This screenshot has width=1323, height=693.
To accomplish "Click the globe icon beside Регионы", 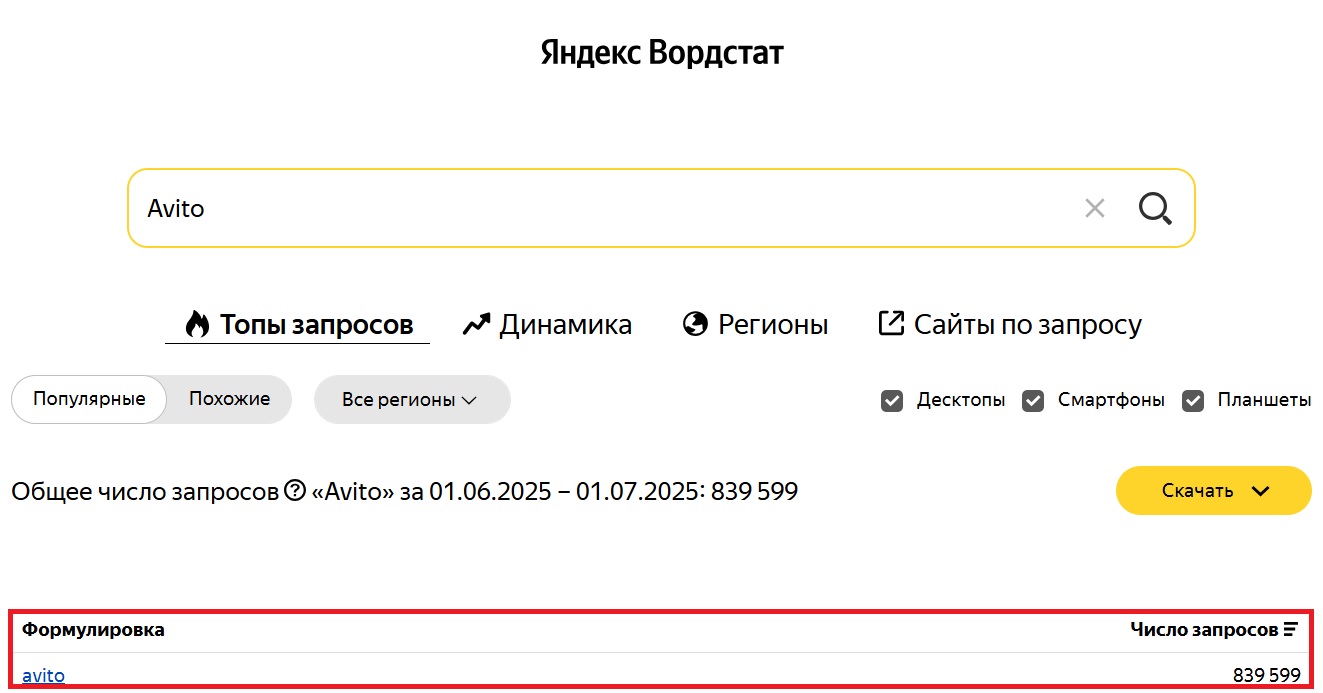I will tap(695, 324).
